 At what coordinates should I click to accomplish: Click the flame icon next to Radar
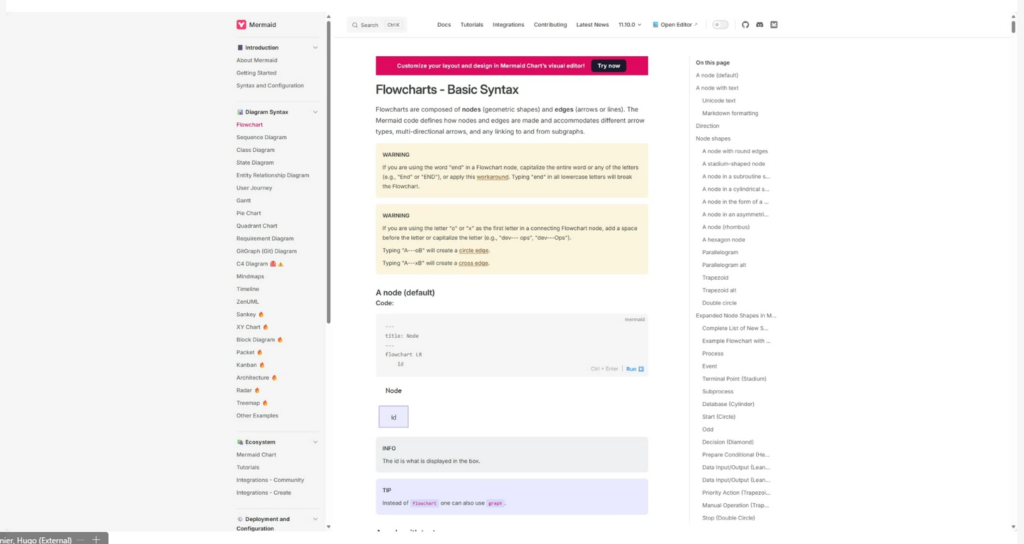tap(257, 391)
